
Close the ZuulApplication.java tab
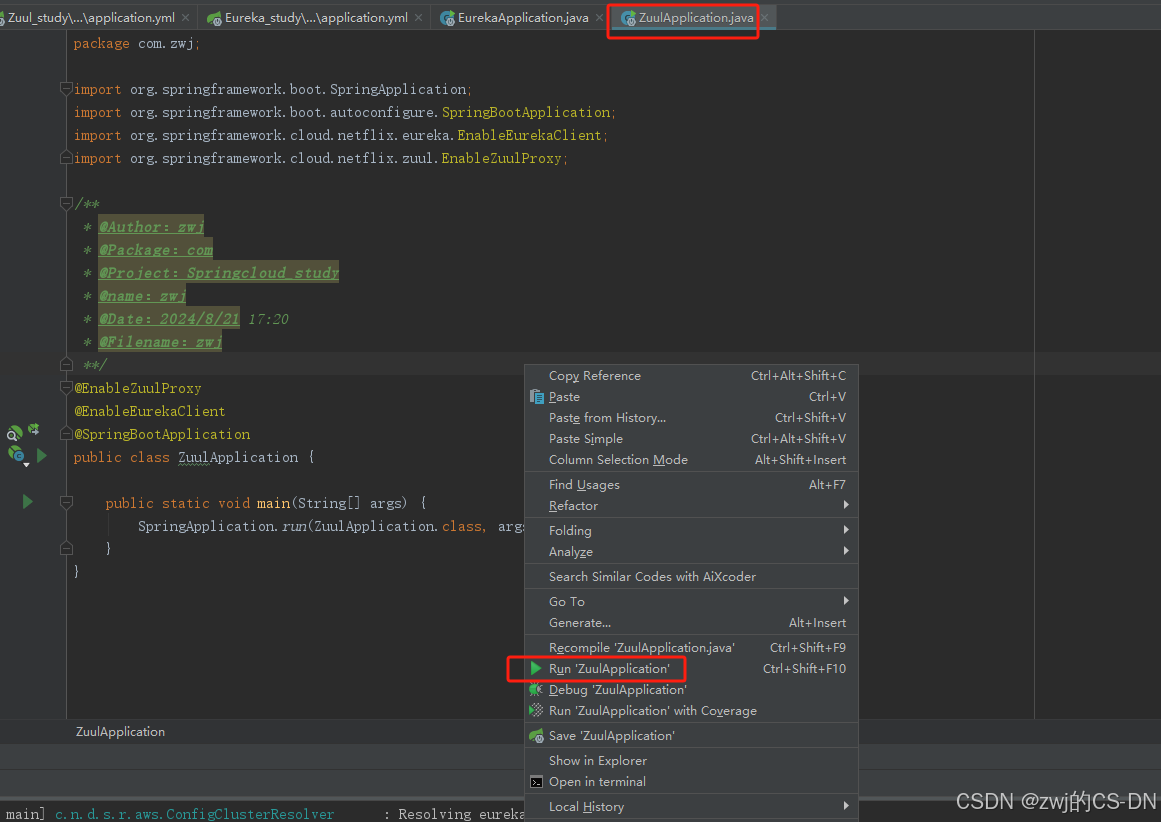coord(765,18)
